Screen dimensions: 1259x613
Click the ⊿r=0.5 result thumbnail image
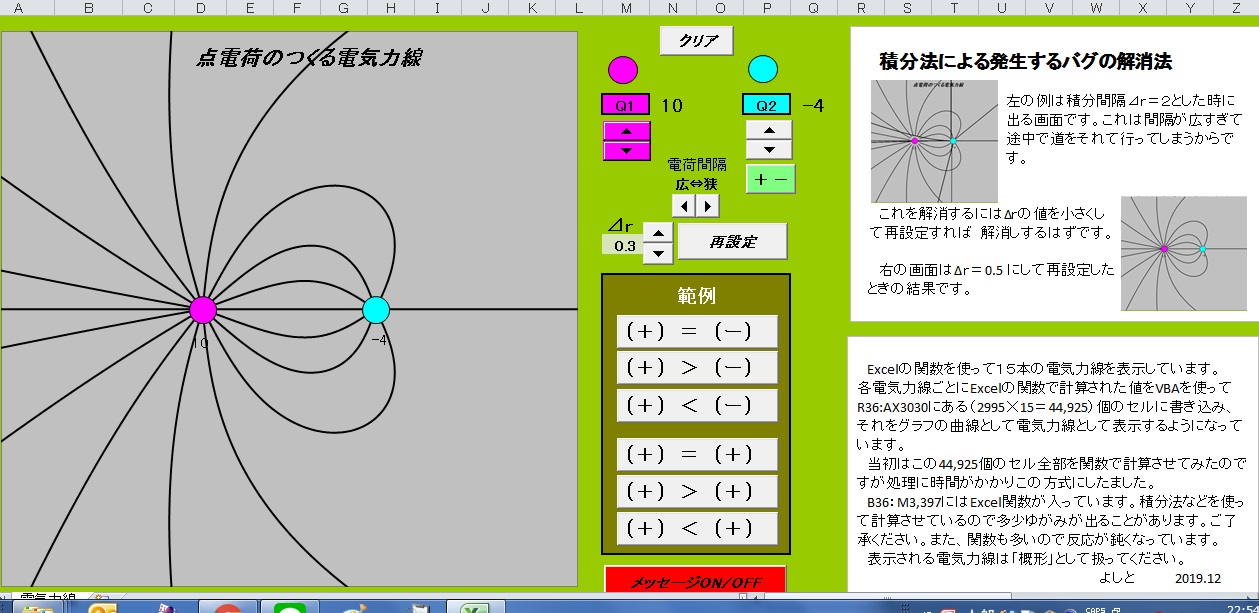(x=1183, y=252)
